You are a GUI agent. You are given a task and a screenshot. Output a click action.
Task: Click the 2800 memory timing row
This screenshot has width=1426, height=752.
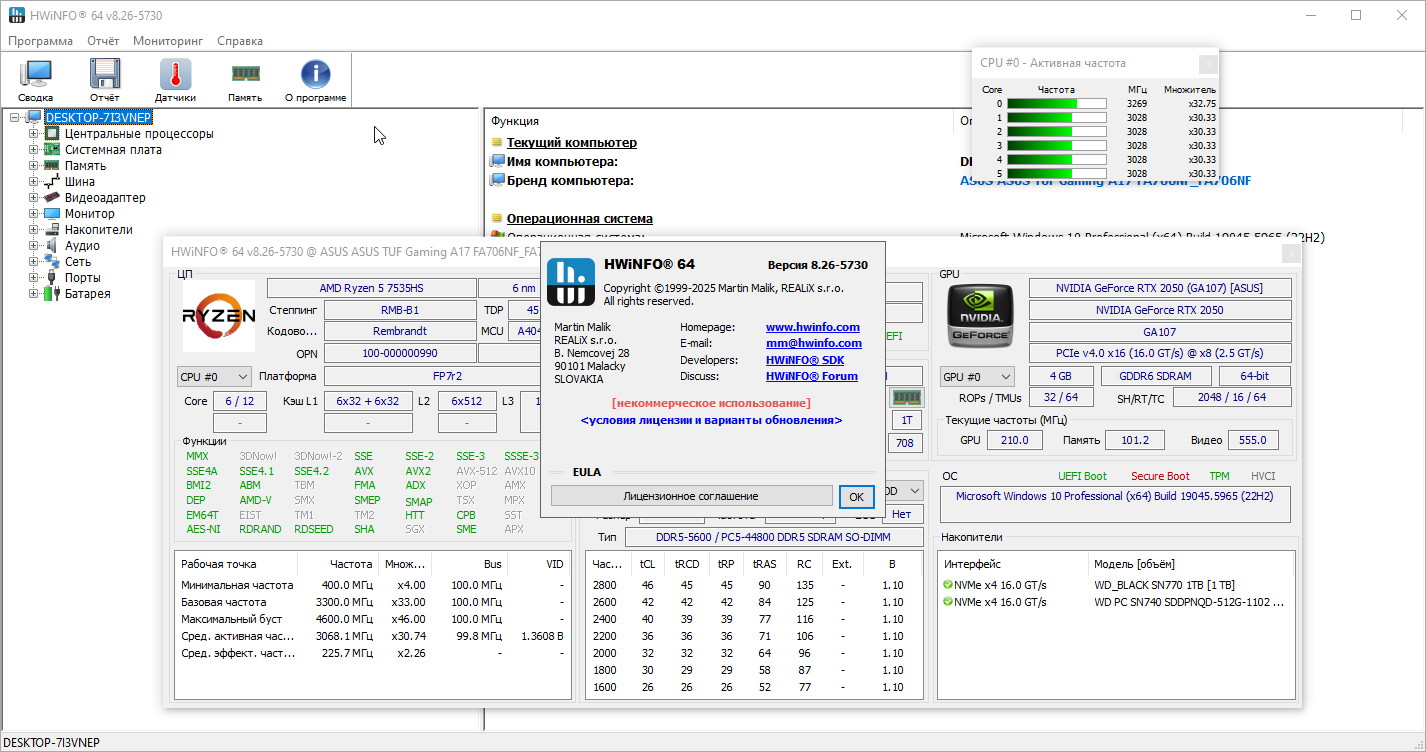coord(755,585)
